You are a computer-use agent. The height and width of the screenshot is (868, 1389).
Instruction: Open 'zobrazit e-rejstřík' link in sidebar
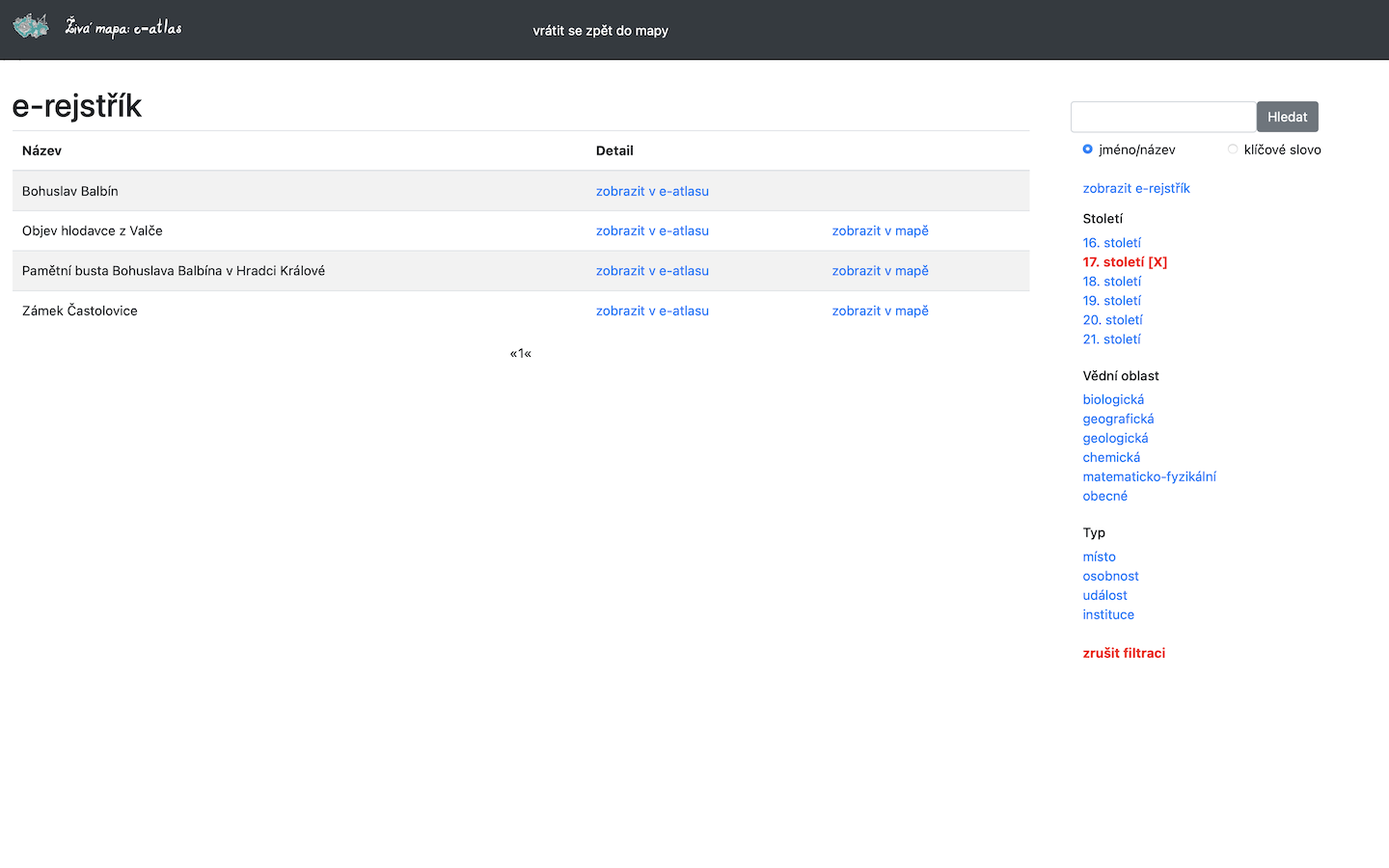click(1135, 188)
